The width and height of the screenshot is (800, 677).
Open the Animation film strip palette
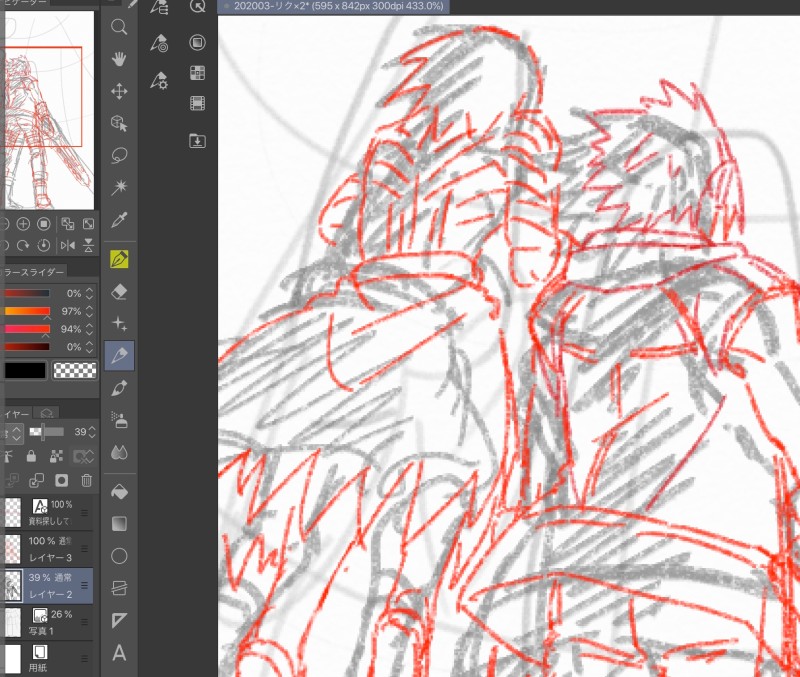coord(197,104)
